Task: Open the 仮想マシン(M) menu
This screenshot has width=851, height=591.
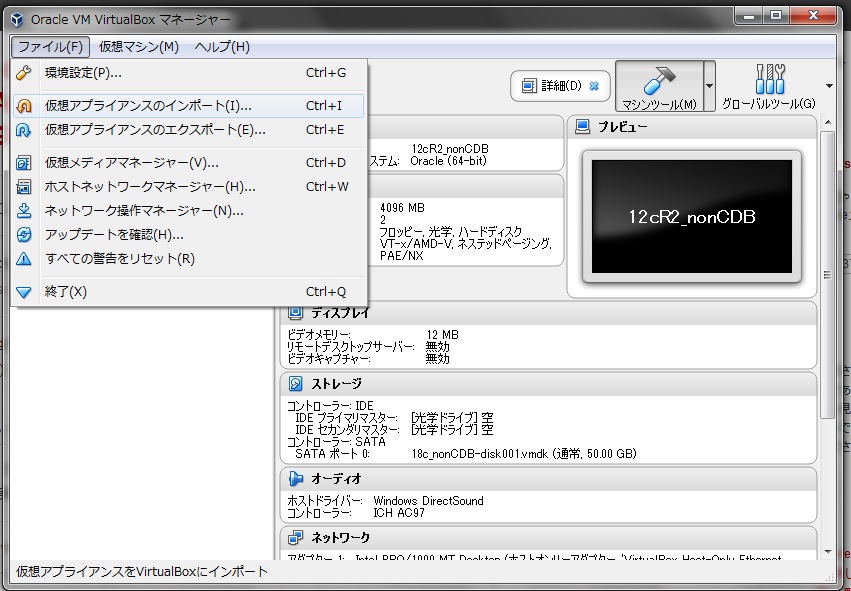Action: 138,47
